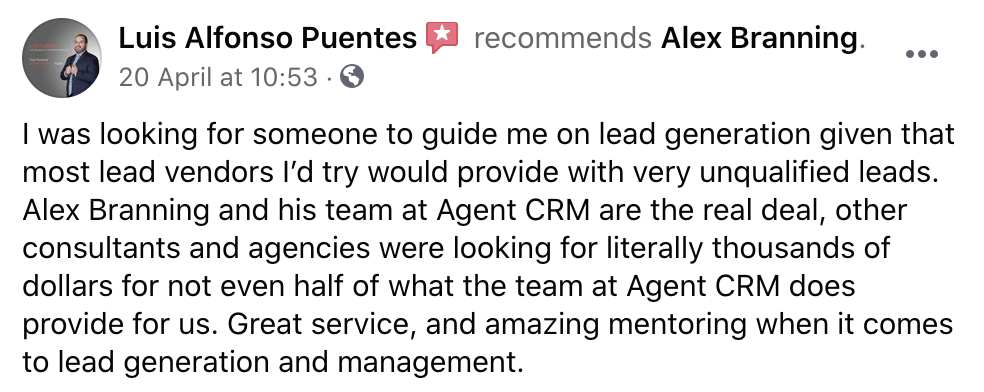The image size is (984, 392).
Task: Click "Alex Branning" mention inside review text
Action: 116,210
